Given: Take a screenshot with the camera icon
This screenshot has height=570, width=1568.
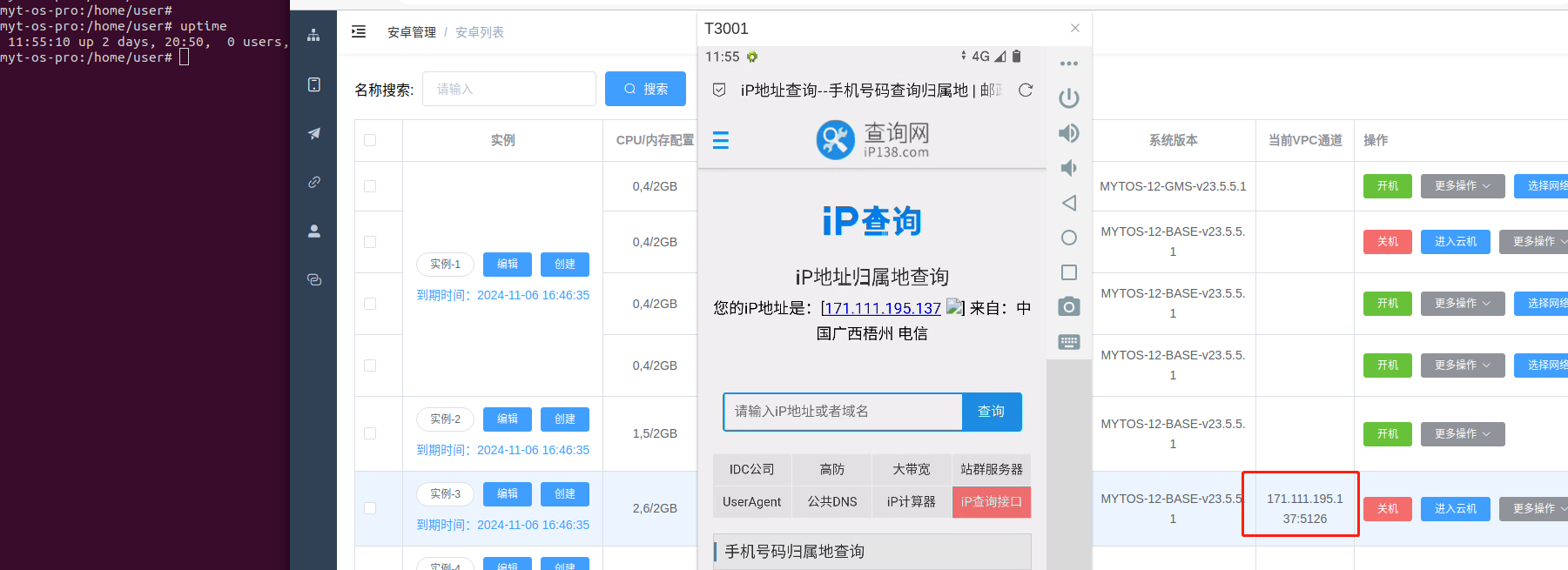Looking at the screenshot, I should [1069, 306].
